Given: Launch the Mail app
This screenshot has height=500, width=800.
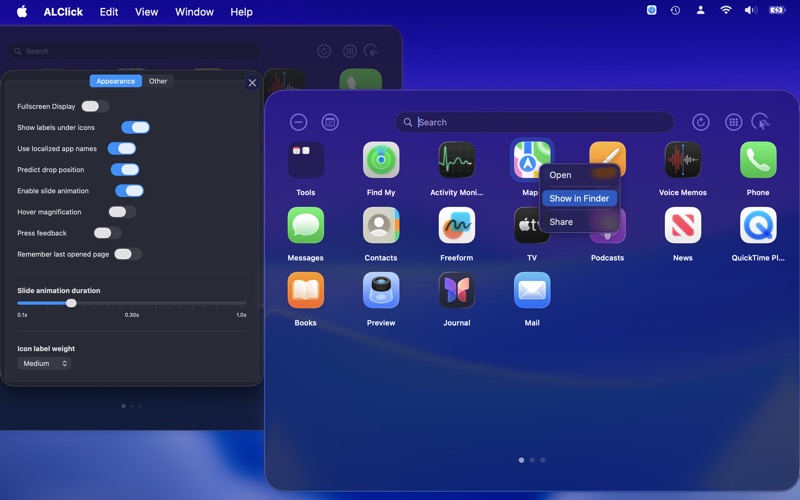Looking at the screenshot, I should pos(532,290).
